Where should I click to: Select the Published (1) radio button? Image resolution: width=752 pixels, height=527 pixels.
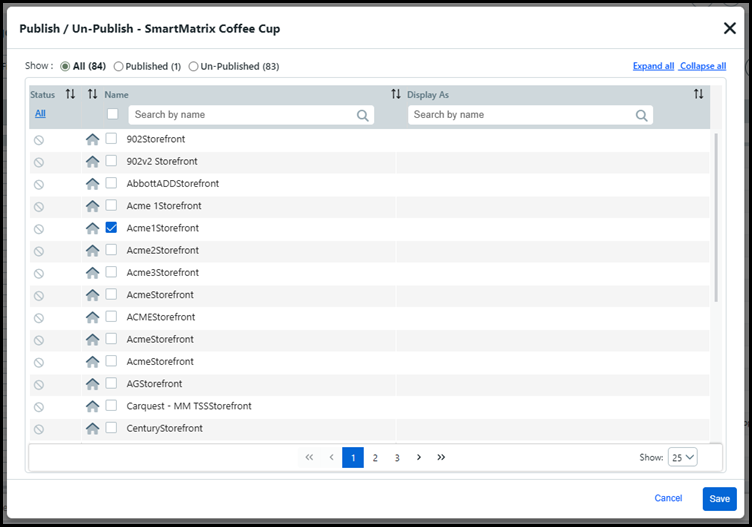coord(119,67)
